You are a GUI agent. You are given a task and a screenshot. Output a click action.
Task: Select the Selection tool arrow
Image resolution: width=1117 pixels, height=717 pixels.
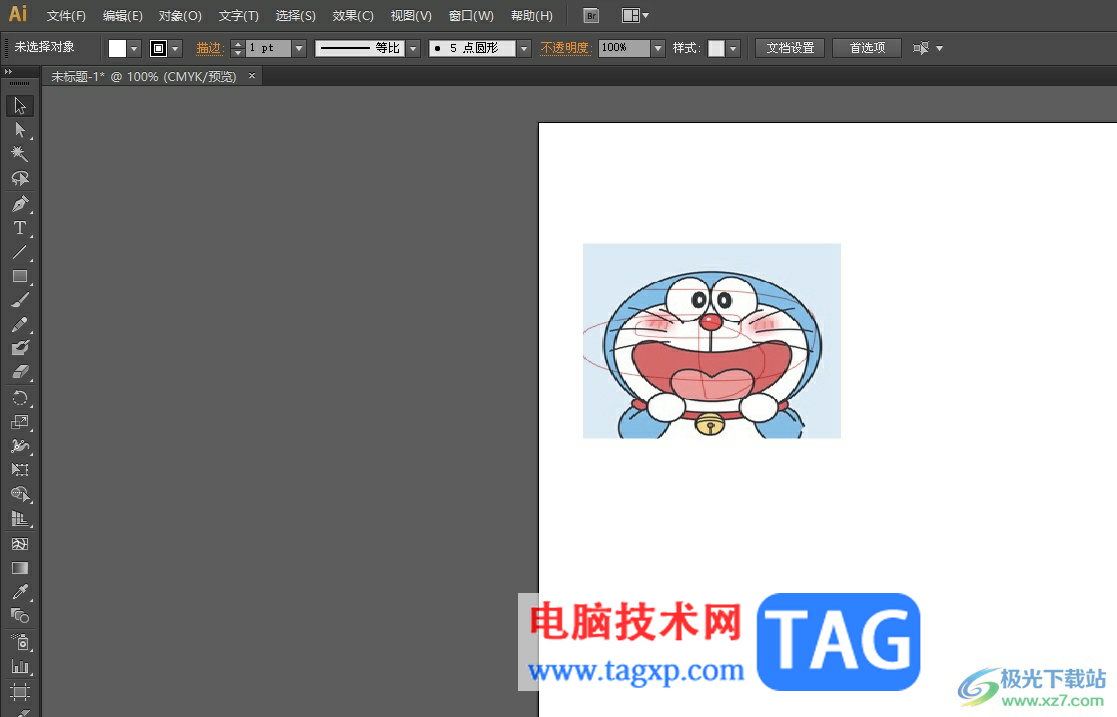click(20, 105)
